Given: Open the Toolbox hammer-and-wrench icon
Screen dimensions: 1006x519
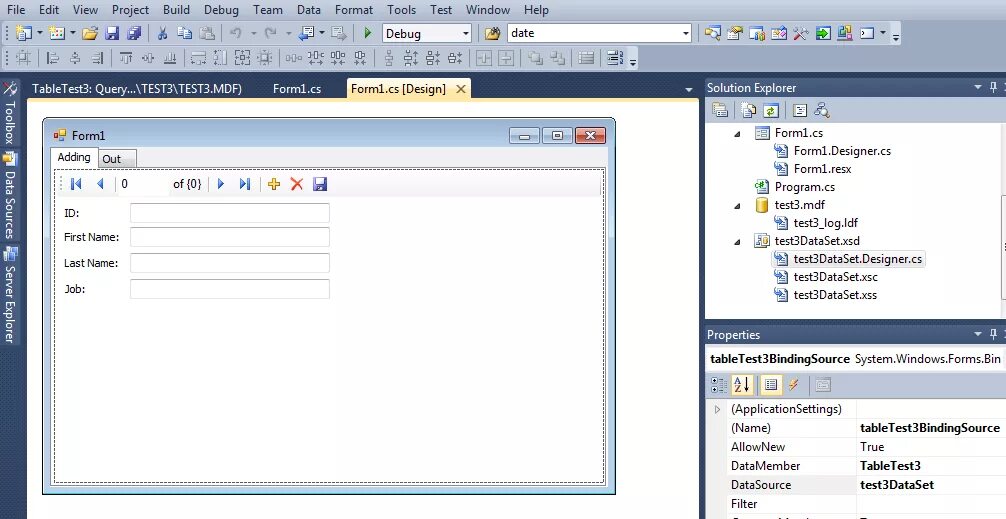Looking at the screenshot, I should click(x=800, y=33).
